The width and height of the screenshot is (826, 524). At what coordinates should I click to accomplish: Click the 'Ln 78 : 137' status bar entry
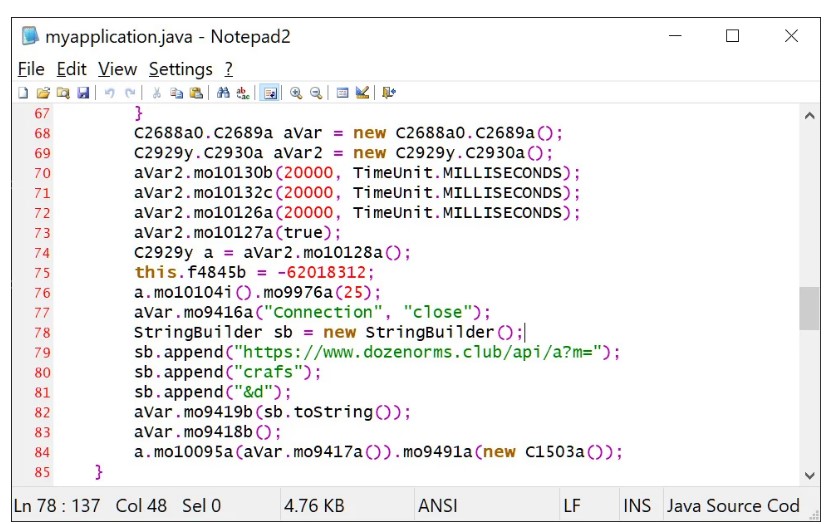57,506
